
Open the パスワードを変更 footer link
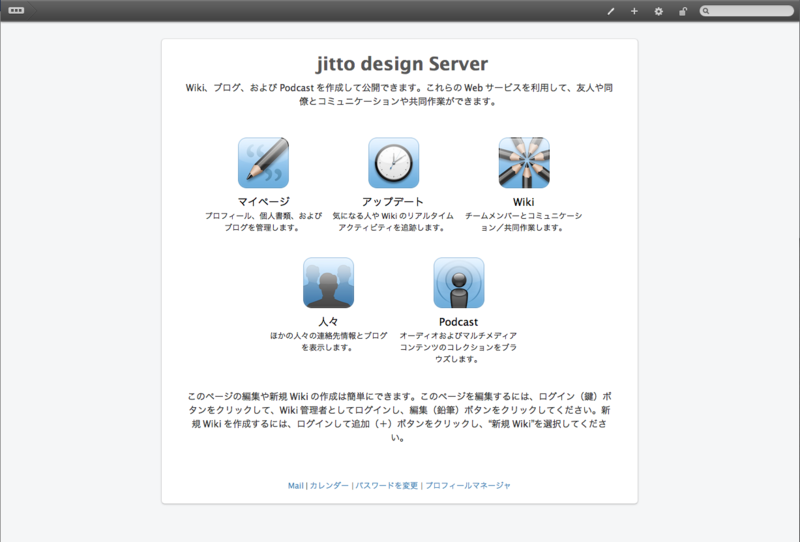point(387,486)
